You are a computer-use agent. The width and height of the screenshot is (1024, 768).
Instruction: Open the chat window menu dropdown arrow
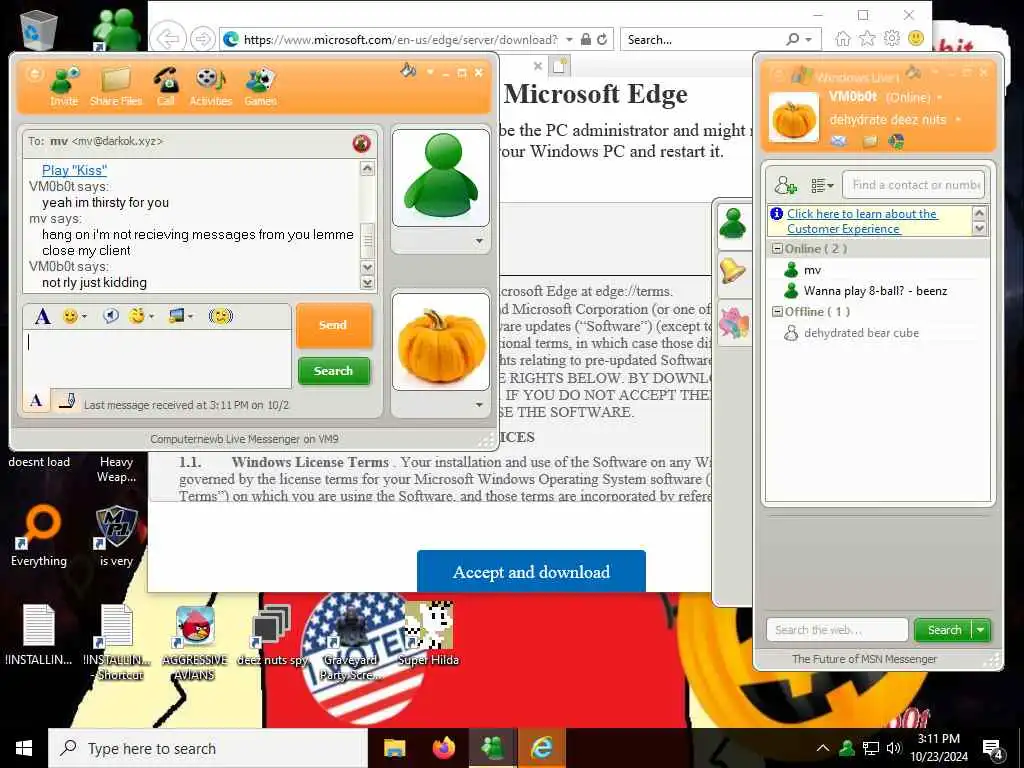tap(430, 72)
